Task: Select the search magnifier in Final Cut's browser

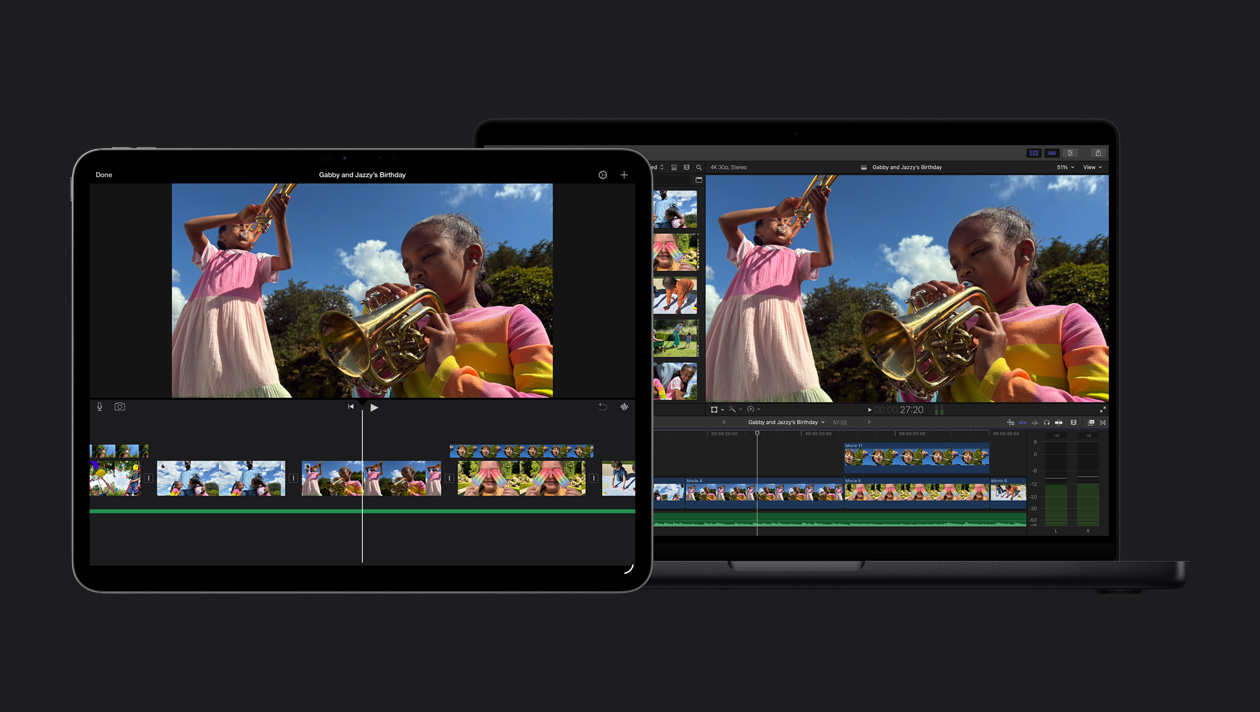Action: (x=698, y=167)
